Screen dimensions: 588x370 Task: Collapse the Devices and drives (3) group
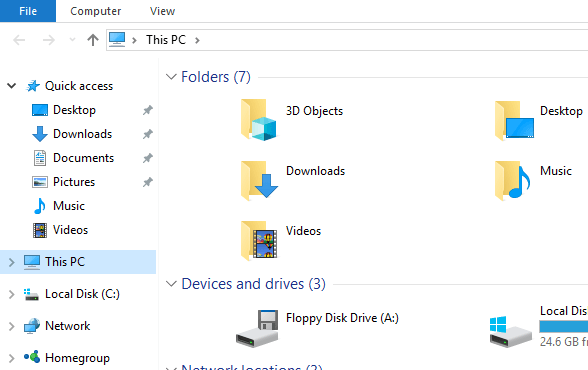pyautogui.click(x=171, y=284)
